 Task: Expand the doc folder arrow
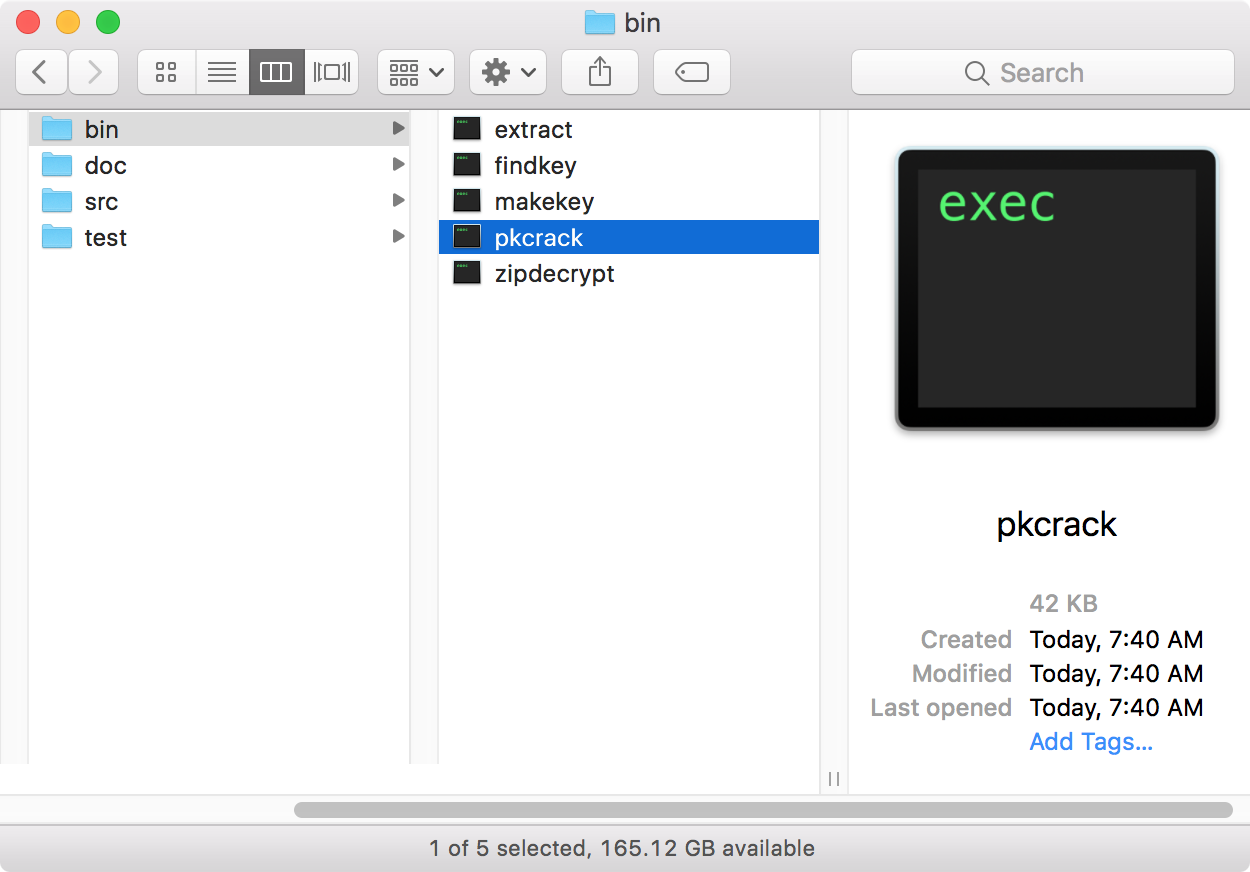click(398, 165)
